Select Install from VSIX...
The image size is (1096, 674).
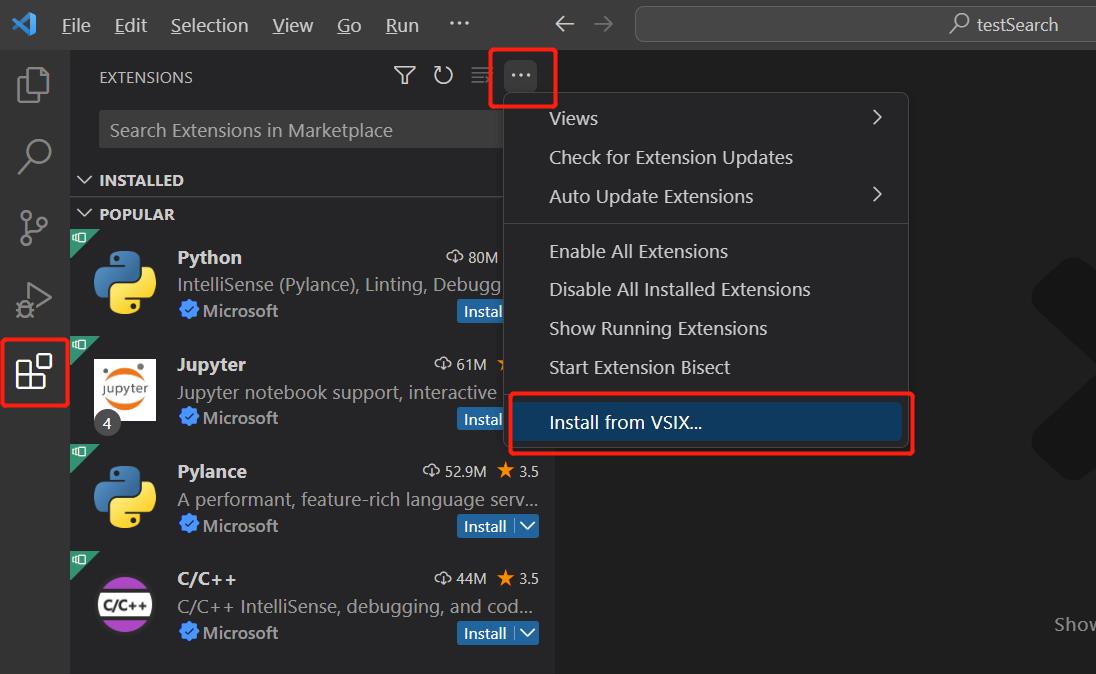click(x=706, y=422)
